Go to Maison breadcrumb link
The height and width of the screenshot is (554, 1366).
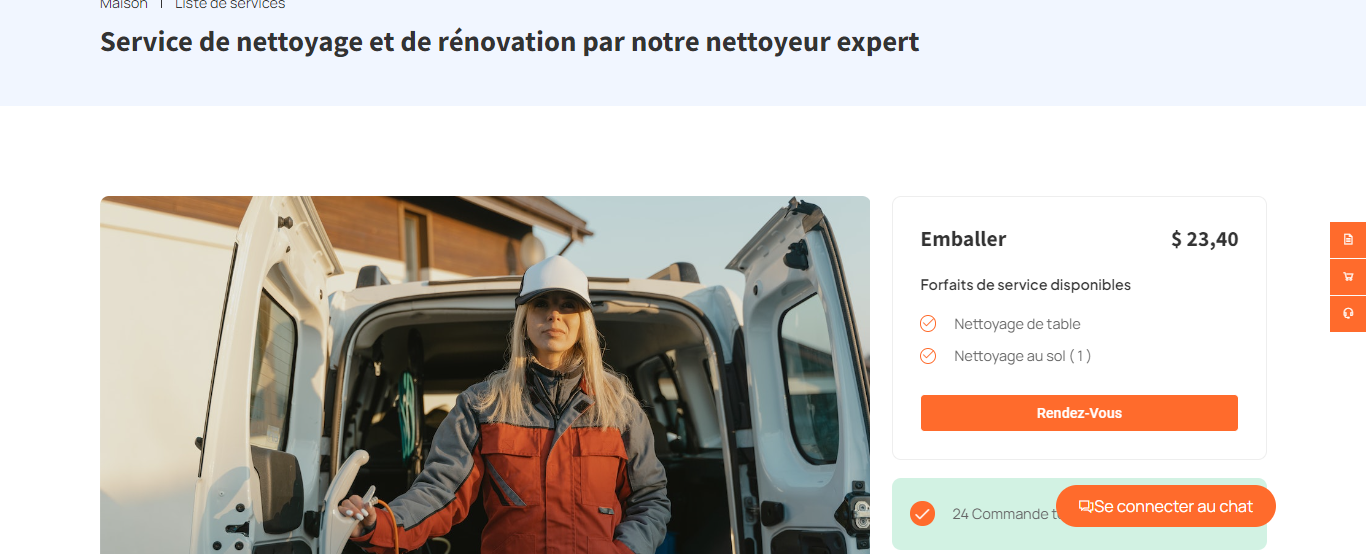124,4
